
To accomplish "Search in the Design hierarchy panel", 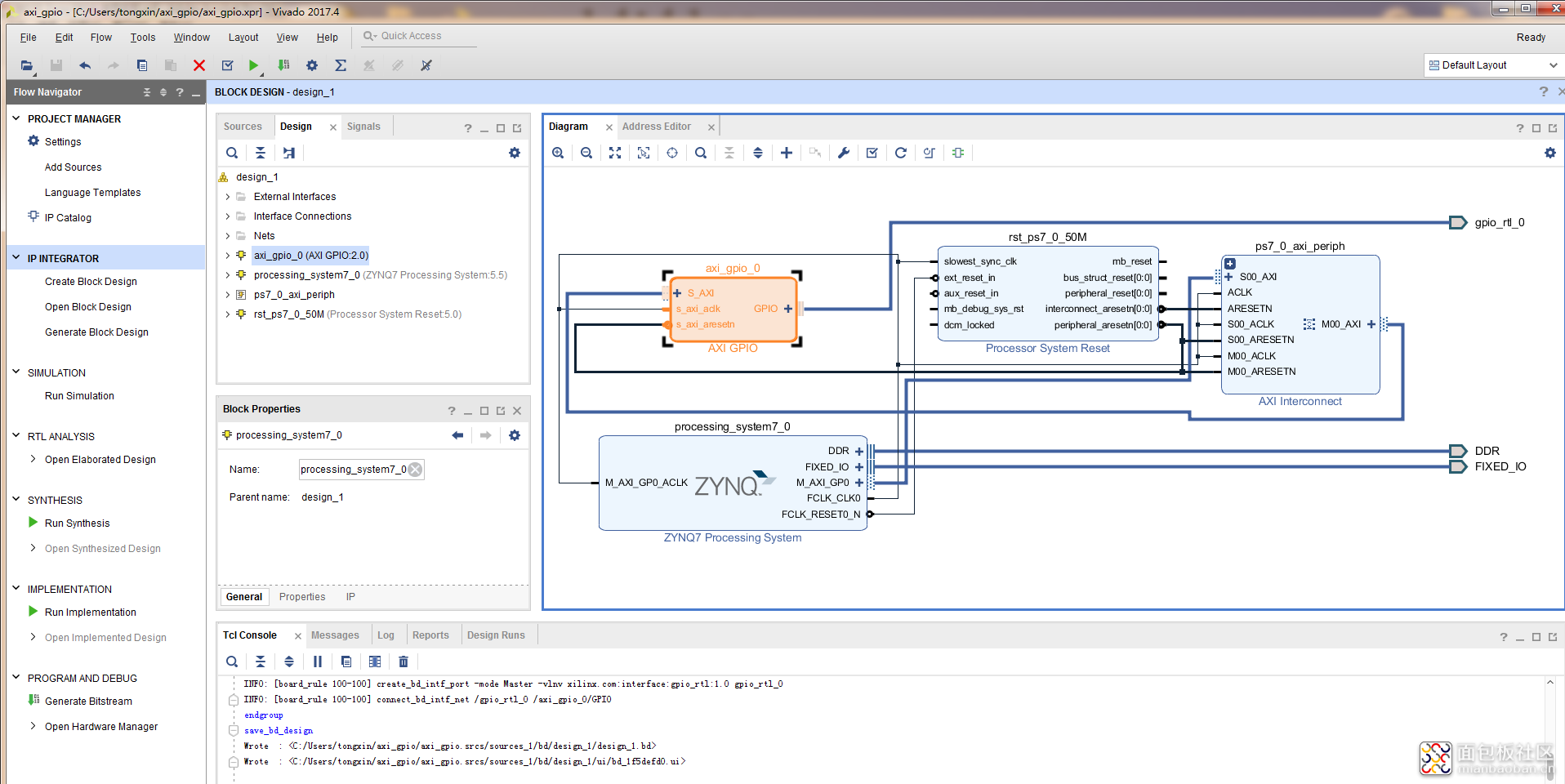I will [232, 153].
